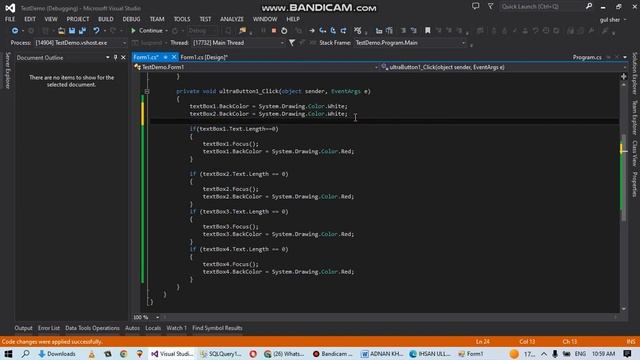
Task: Open the ultraButton1_Click member navigation dropdown
Action: click(x=503, y=67)
